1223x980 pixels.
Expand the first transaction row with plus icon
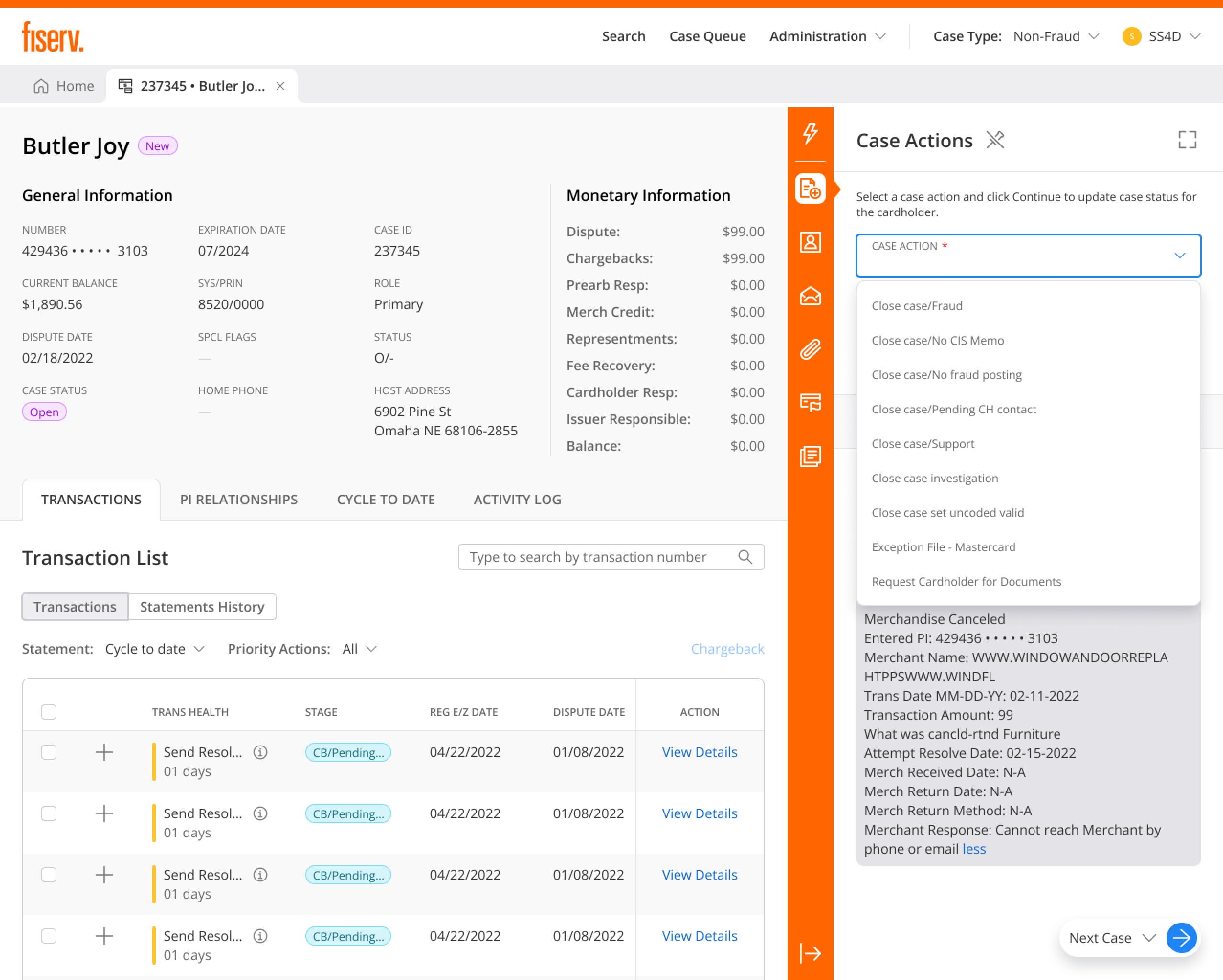pos(104,752)
